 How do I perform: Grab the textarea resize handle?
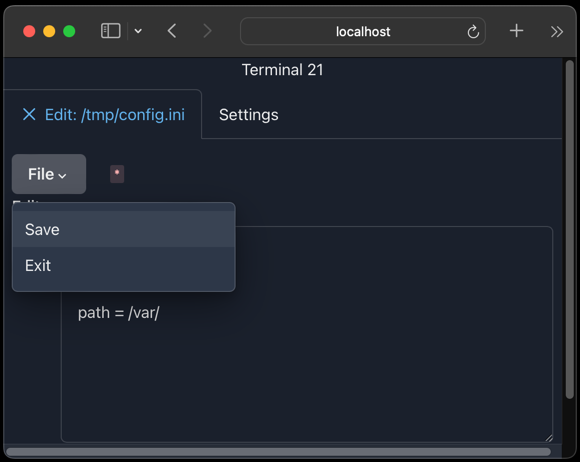pos(549,438)
